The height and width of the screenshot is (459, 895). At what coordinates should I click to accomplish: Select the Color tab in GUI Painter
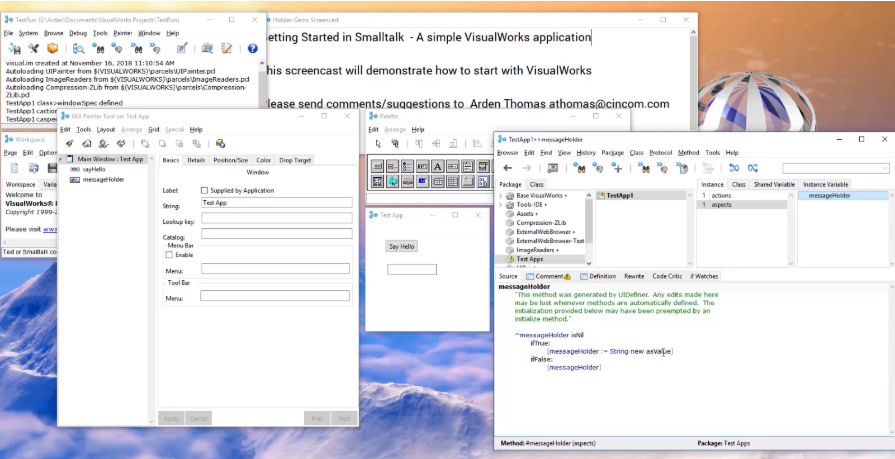263,160
